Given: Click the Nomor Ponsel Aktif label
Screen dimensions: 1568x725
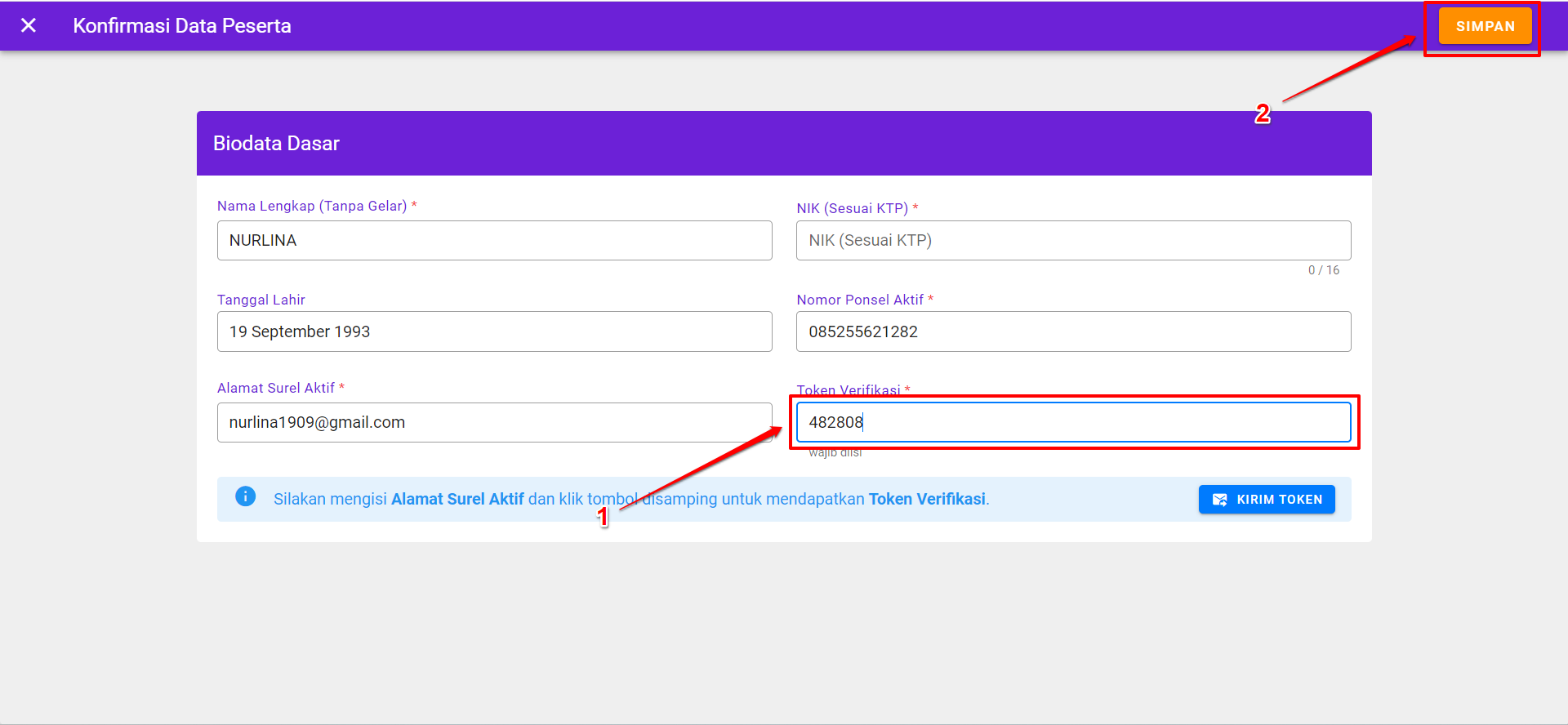Looking at the screenshot, I should pos(860,300).
